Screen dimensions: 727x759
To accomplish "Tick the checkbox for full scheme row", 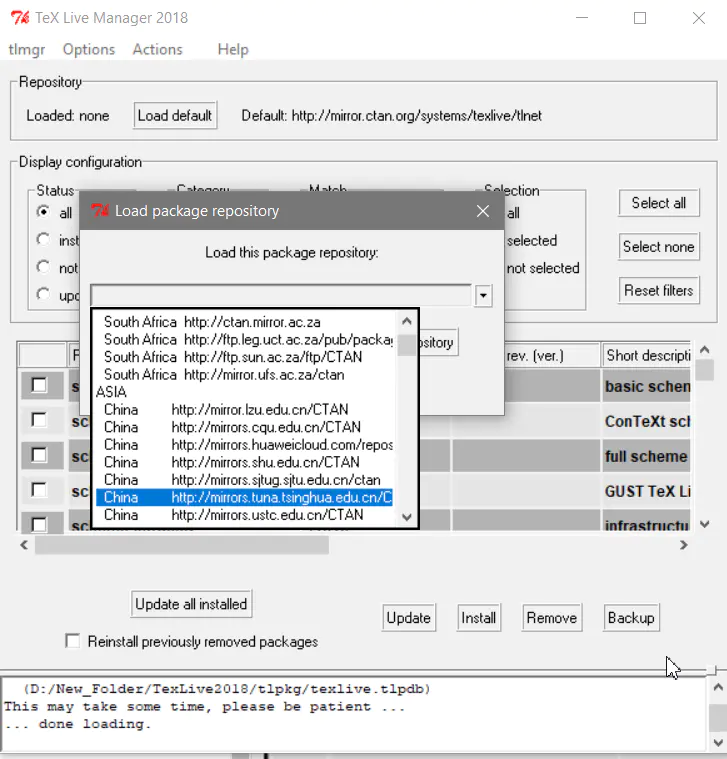I will coord(39,455).
